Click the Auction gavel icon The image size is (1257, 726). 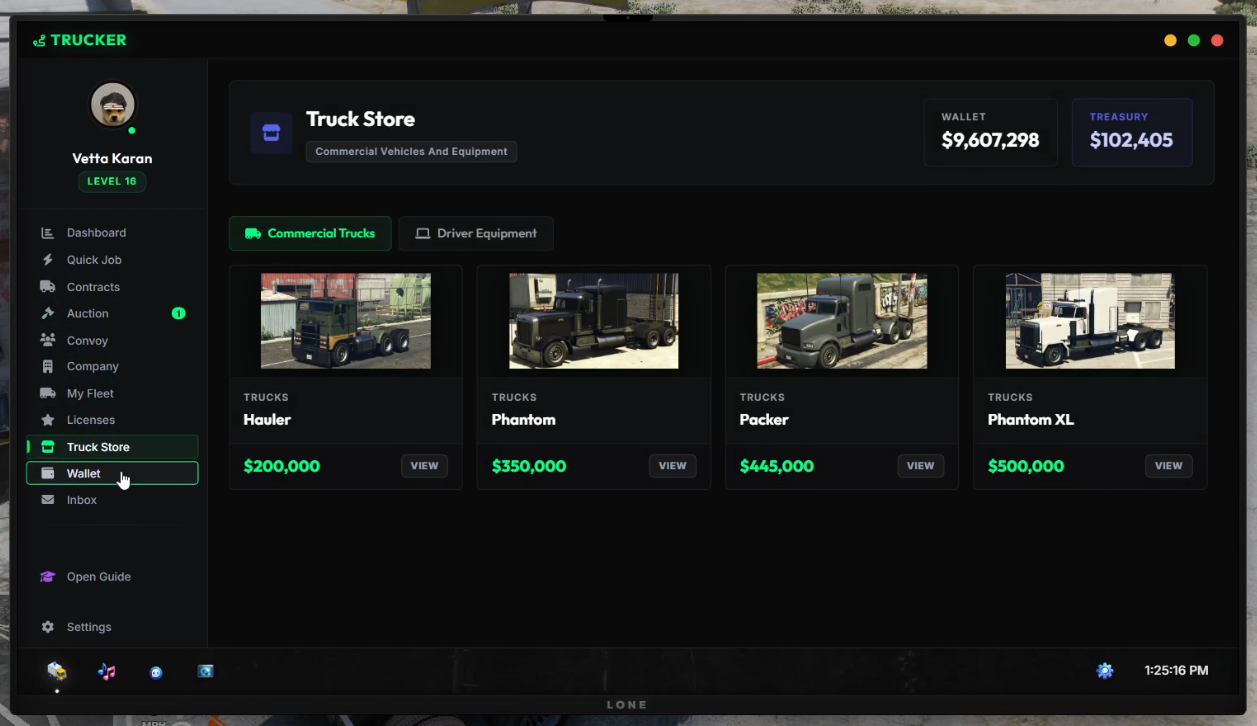(x=47, y=313)
